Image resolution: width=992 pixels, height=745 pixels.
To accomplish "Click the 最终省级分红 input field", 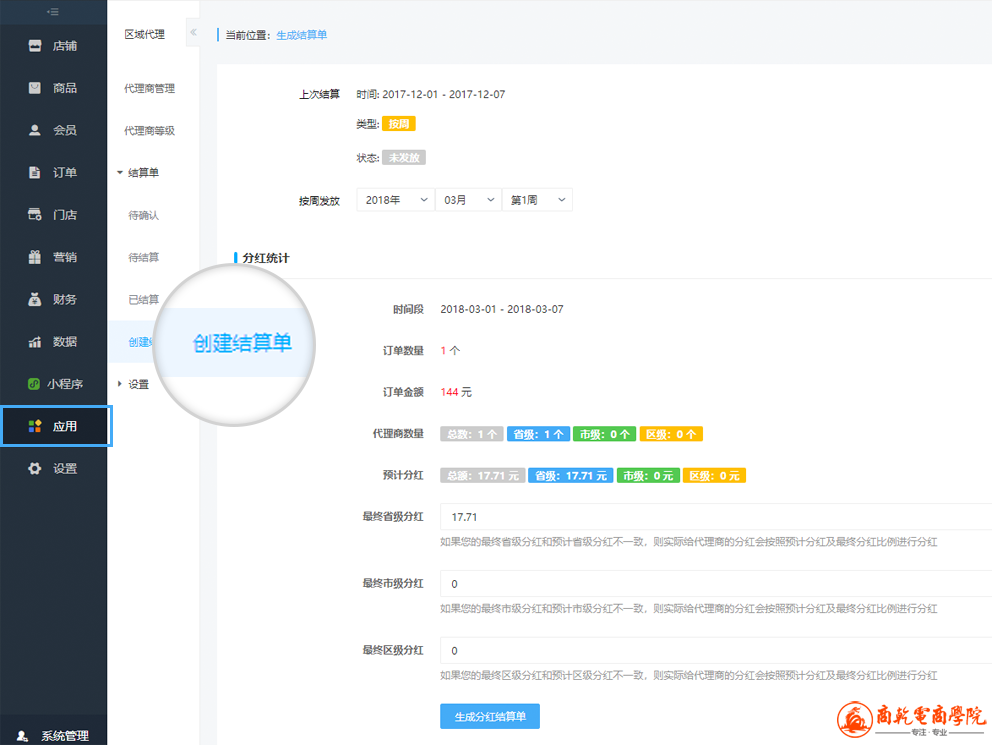I will 715,517.
